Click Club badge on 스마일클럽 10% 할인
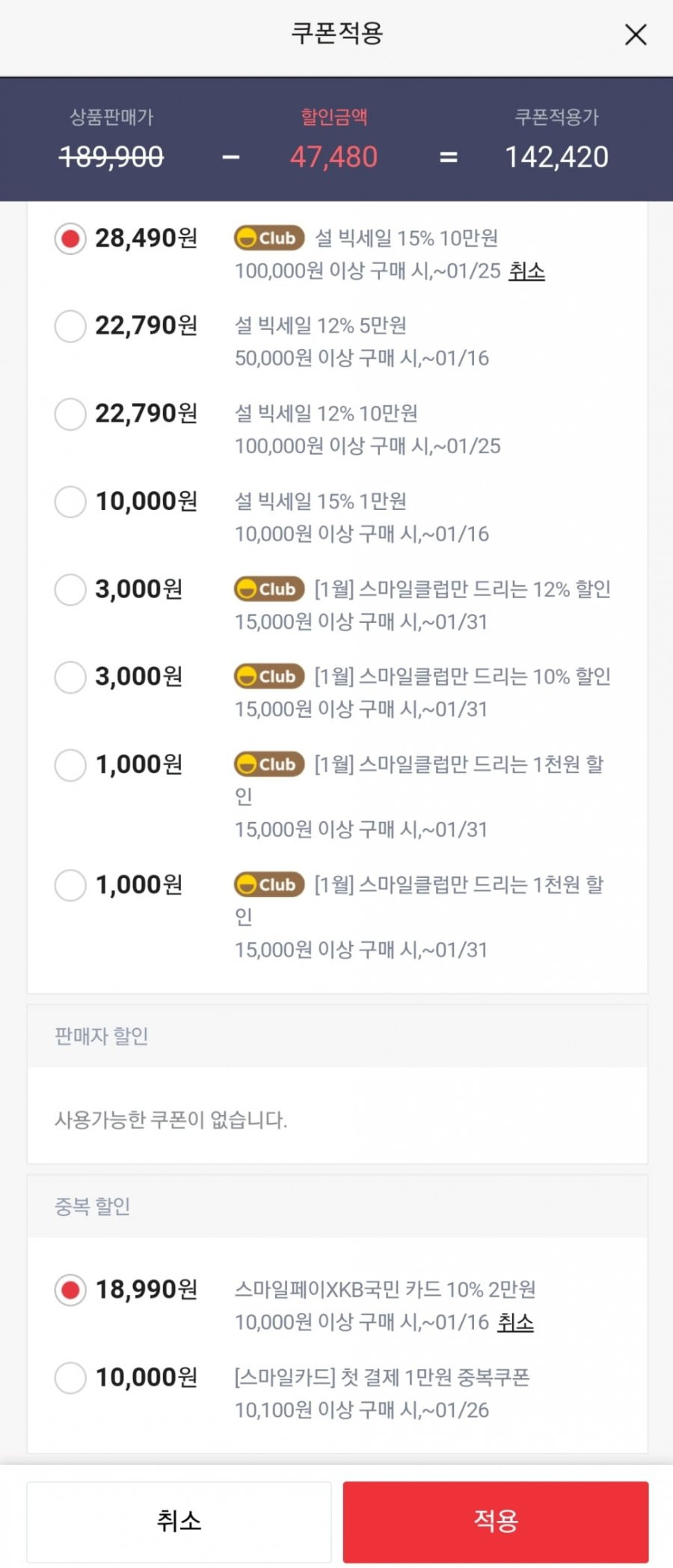 [x=269, y=677]
